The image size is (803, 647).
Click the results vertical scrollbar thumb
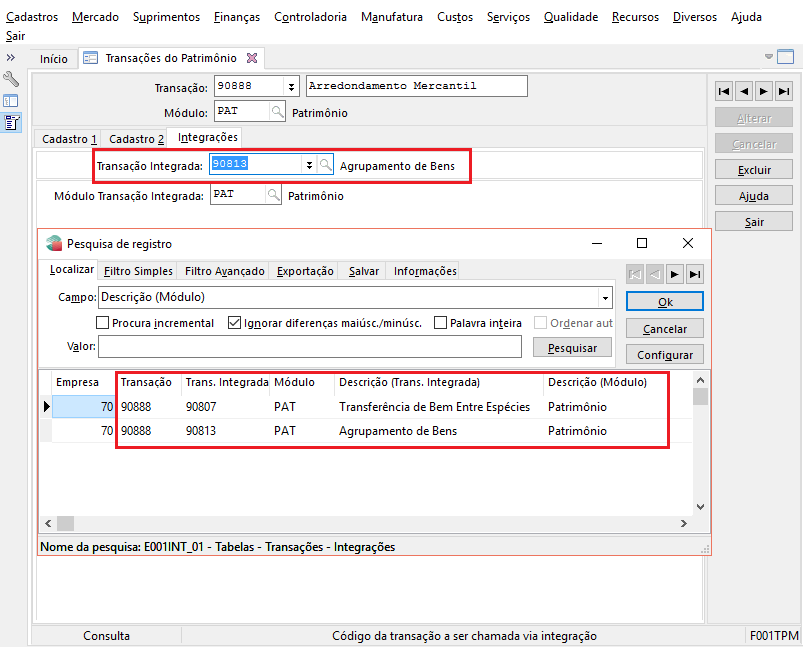click(x=700, y=396)
